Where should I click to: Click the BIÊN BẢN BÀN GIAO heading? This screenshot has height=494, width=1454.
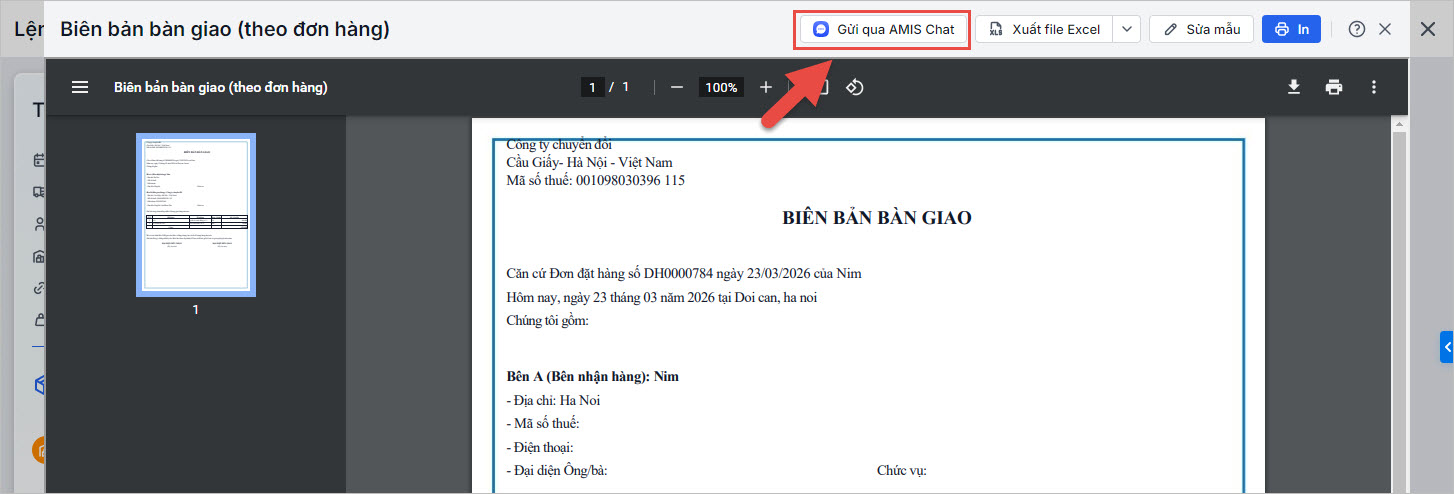(877, 217)
